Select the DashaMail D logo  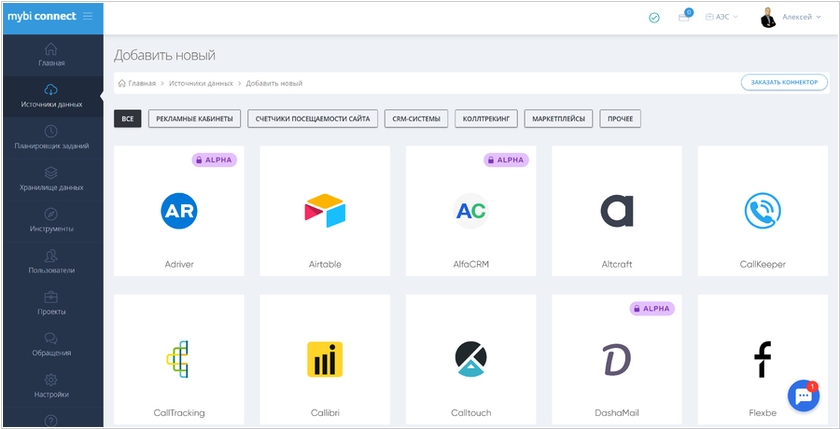point(617,359)
